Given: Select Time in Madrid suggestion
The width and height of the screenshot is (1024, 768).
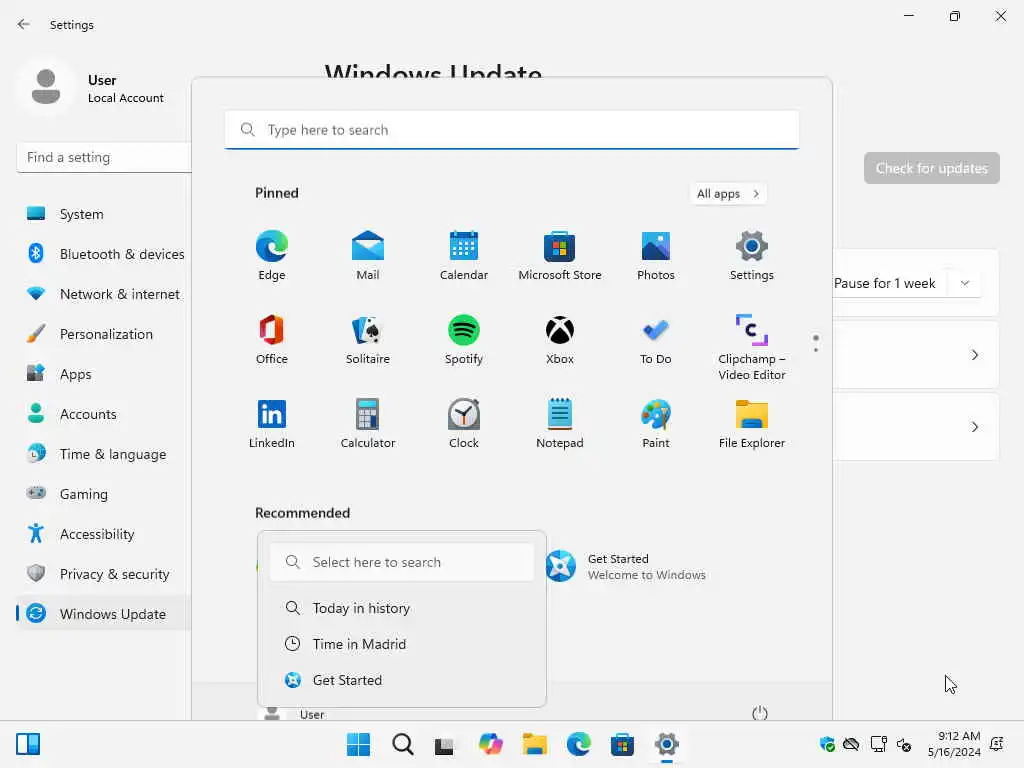Looking at the screenshot, I should coord(402,644).
